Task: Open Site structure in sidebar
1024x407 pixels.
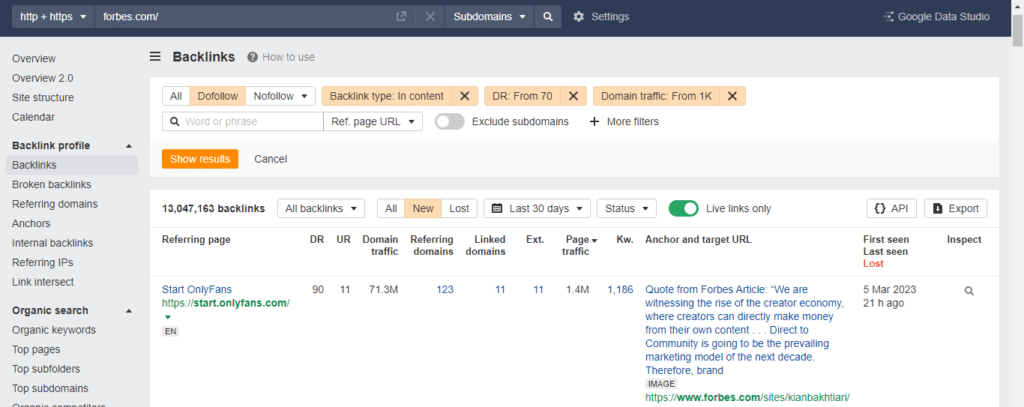Action: coord(42,98)
